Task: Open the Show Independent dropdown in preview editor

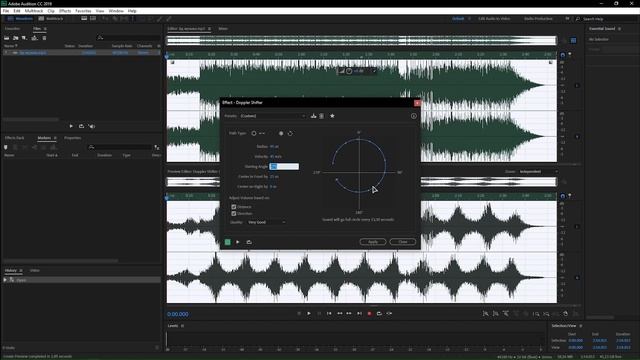Action: pos(538,171)
